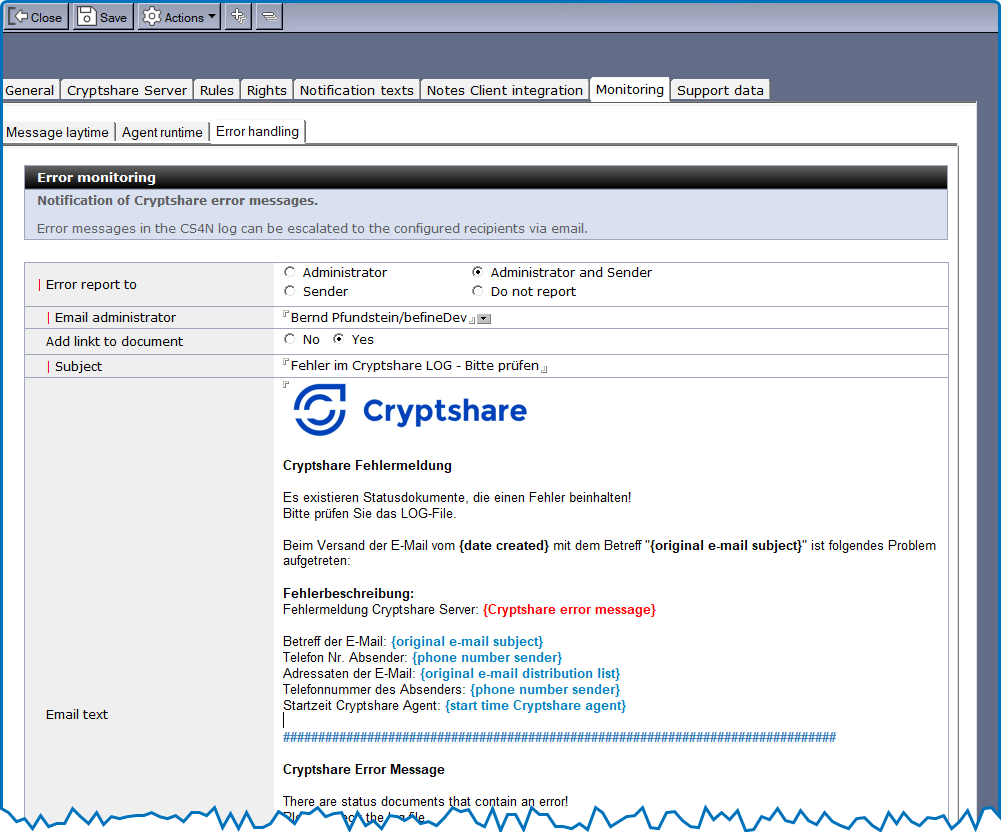The width and height of the screenshot is (1001, 832).
Task: Open the Agent runtime subtab
Action: click(162, 132)
